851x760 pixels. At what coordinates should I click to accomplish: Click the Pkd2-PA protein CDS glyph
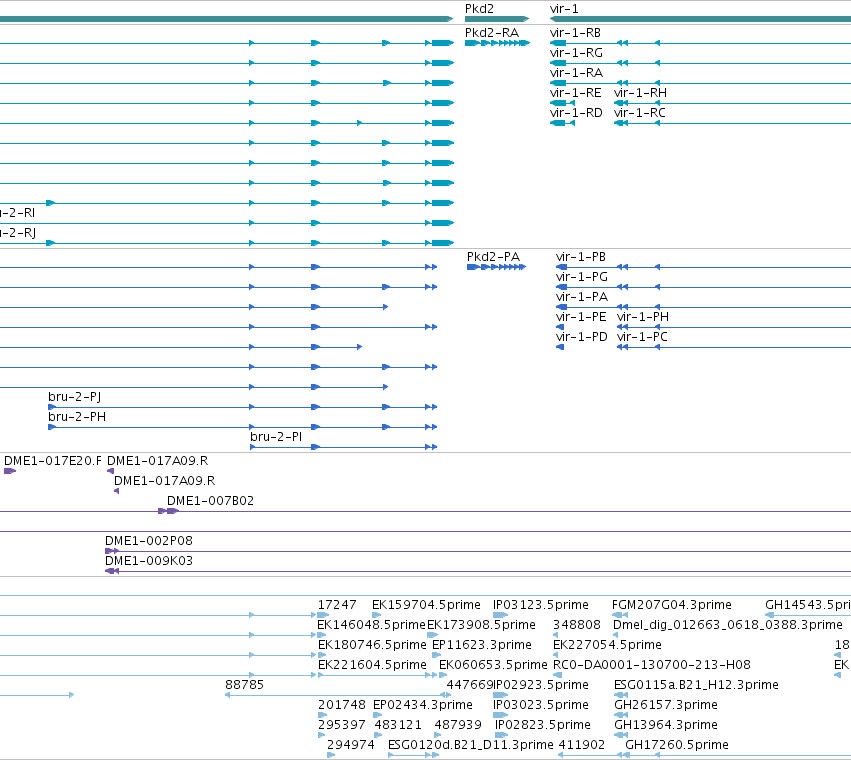[496, 267]
